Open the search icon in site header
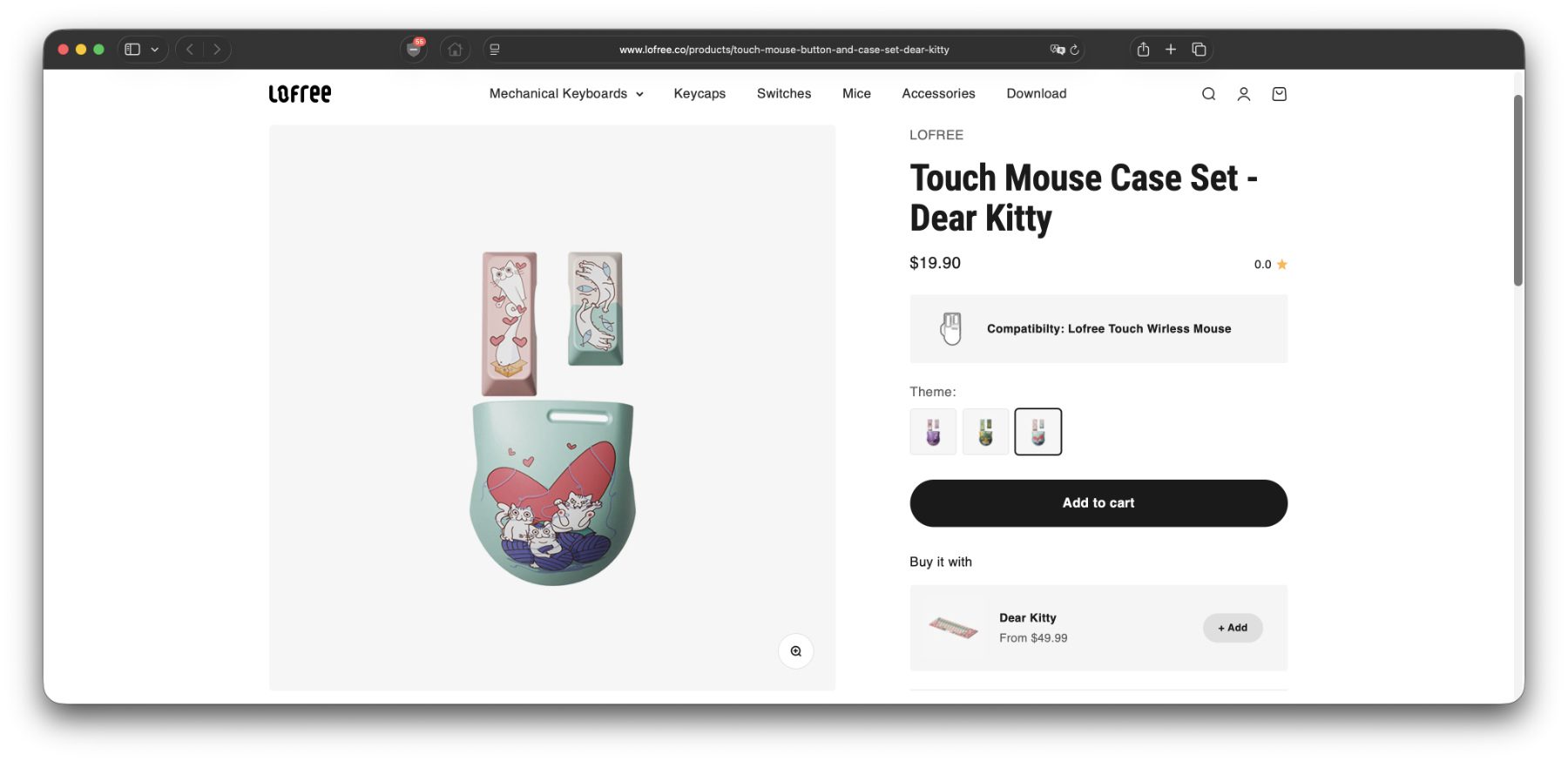This screenshot has width=1568, height=761. tap(1208, 94)
